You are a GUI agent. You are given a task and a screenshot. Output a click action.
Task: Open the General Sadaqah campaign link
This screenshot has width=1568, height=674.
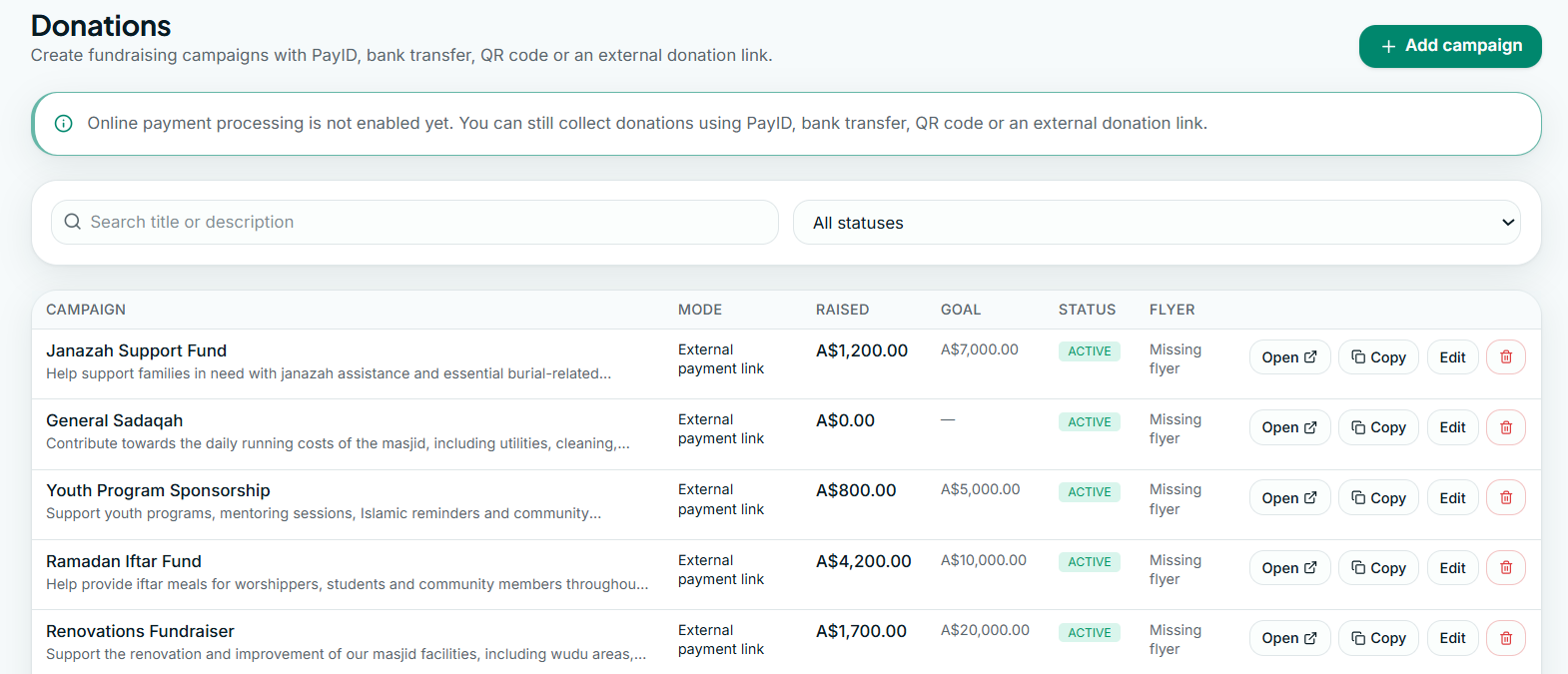coord(1289,427)
